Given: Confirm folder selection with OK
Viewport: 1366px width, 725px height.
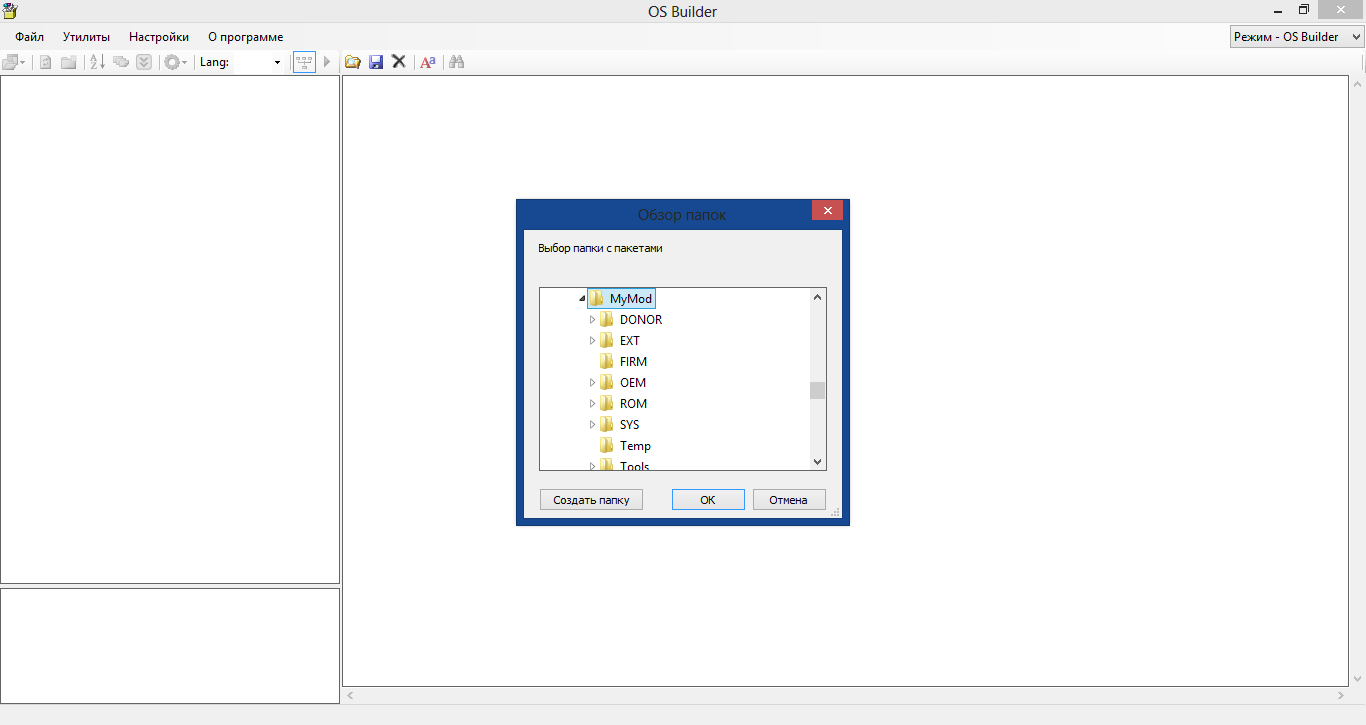Looking at the screenshot, I should pos(708,500).
